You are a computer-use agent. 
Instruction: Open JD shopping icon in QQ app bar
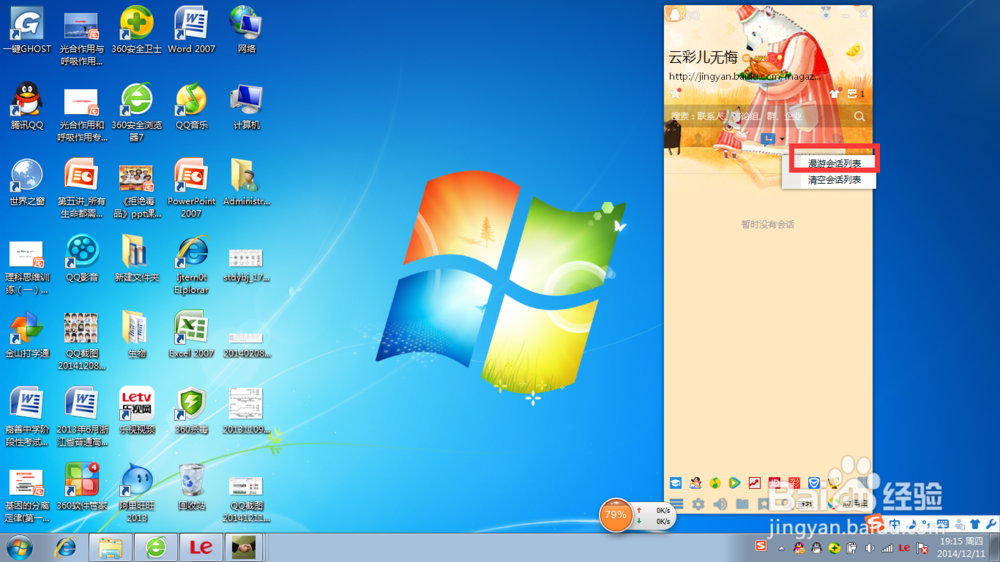pyautogui.click(x=774, y=483)
